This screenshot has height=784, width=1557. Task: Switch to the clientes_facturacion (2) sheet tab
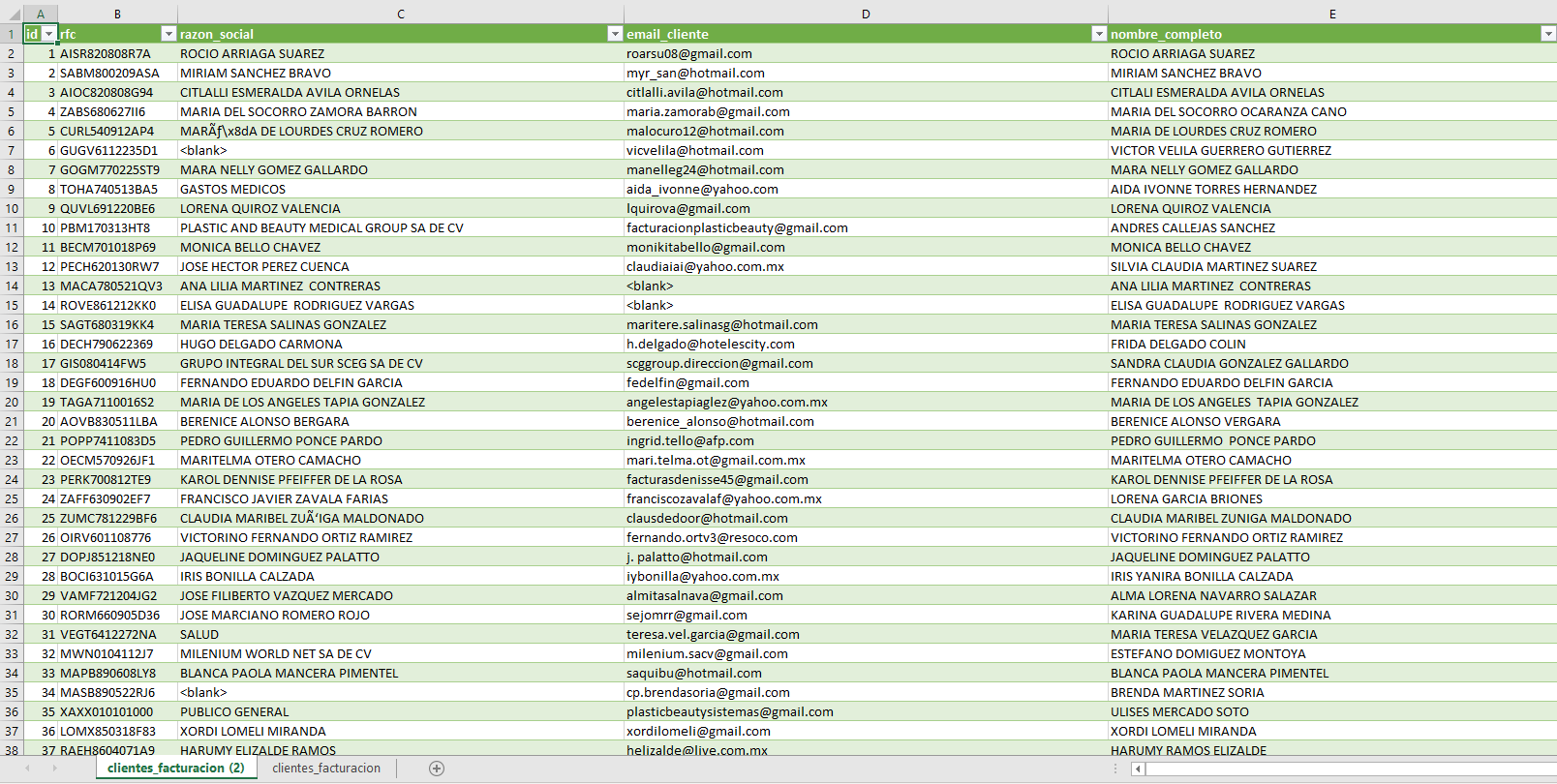click(176, 769)
